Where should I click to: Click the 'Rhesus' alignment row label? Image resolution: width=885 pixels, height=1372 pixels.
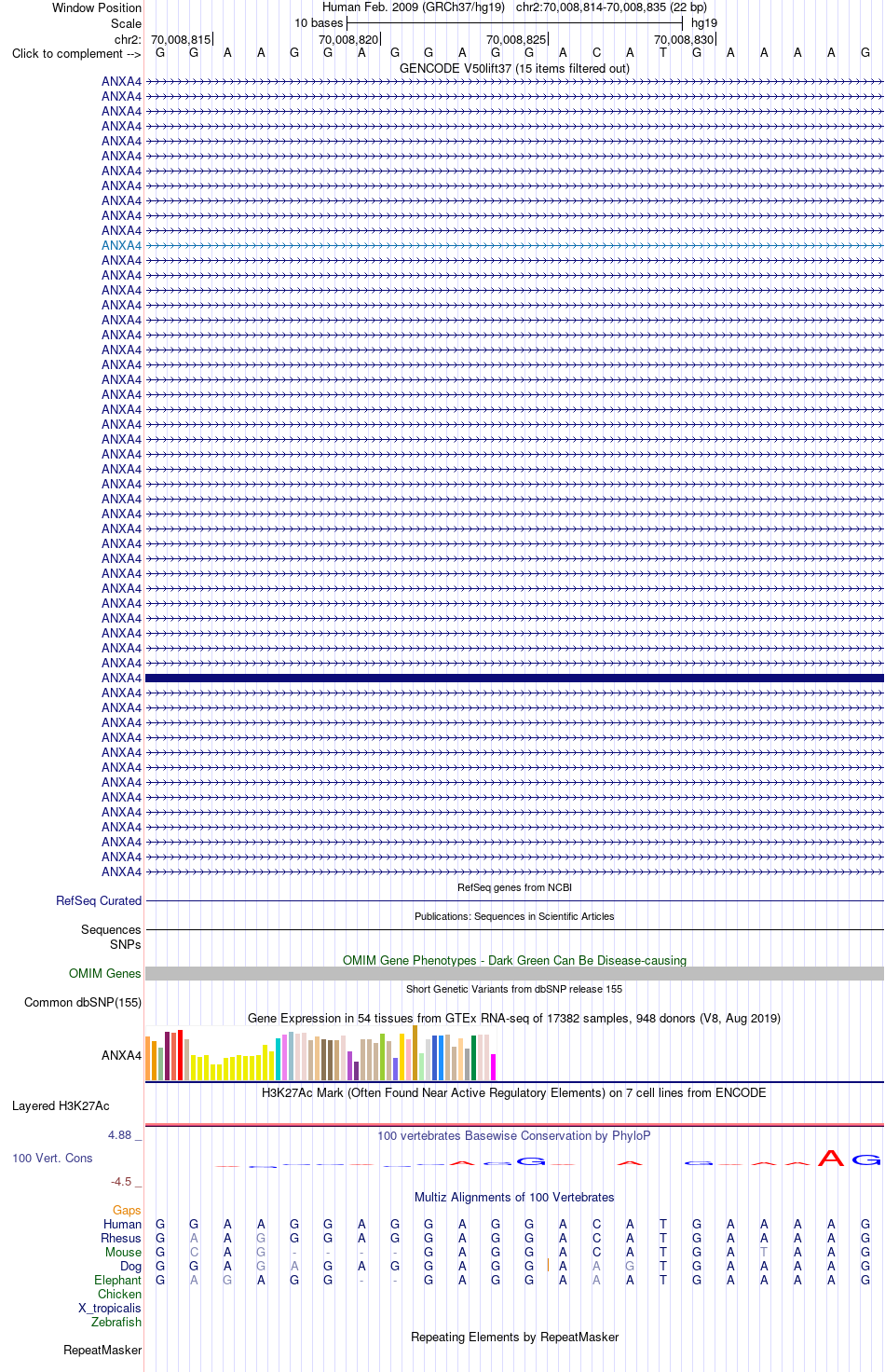click(x=121, y=1238)
